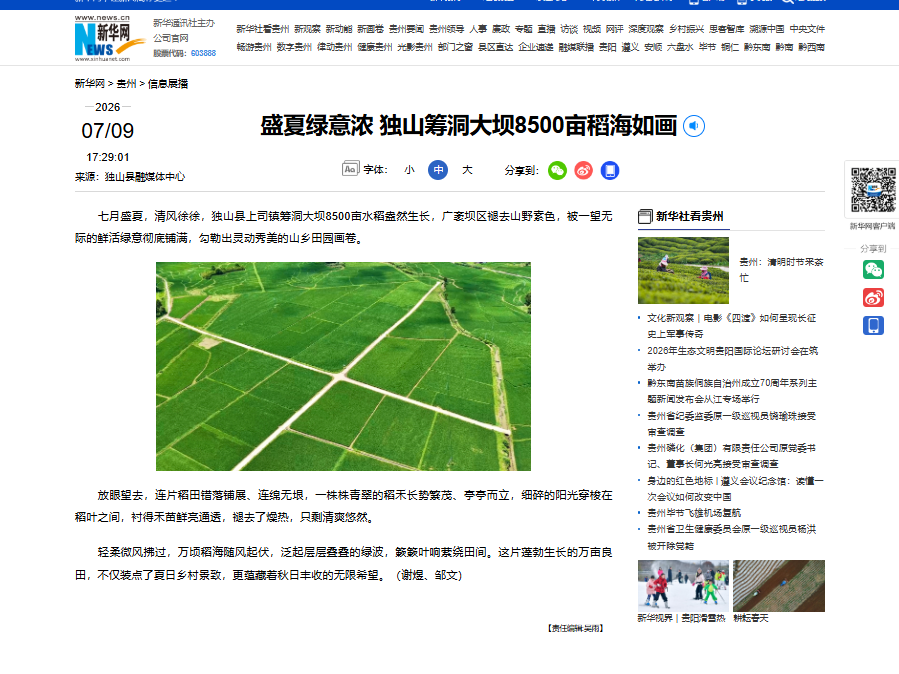Open the 思客智库 navigation item

click(x=726, y=29)
